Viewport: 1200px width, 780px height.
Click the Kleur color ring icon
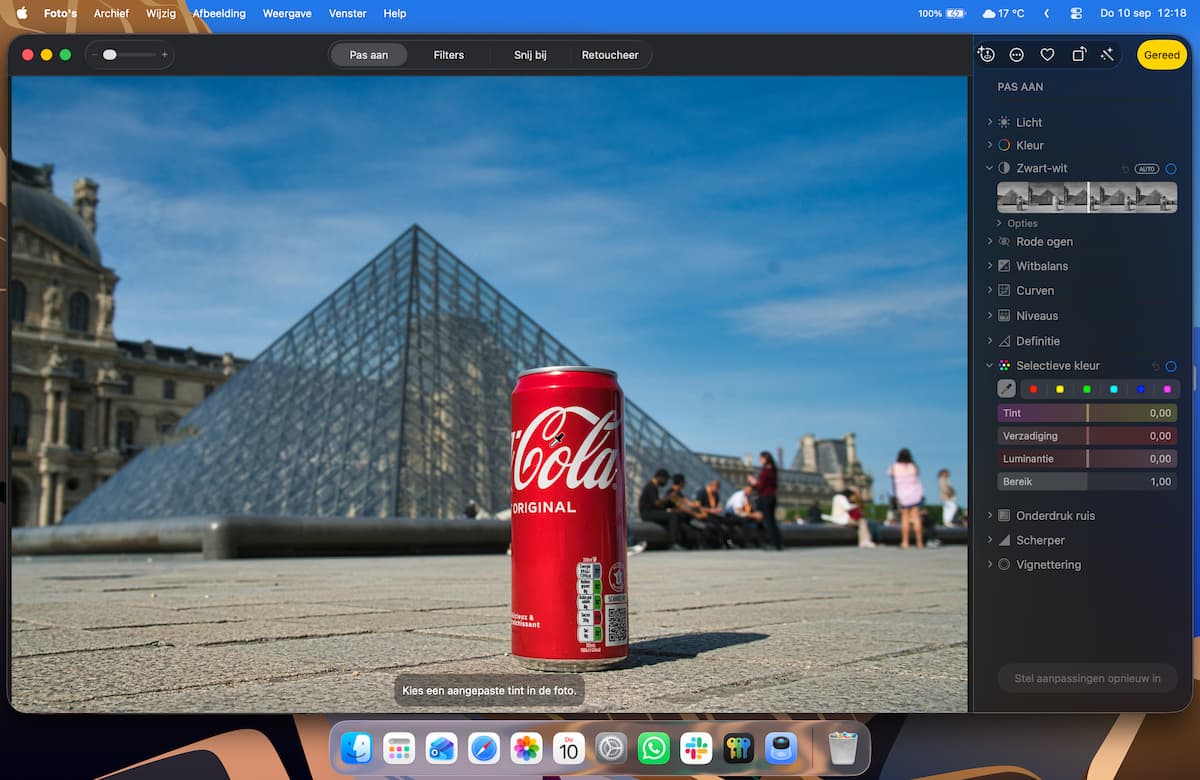(1004, 145)
